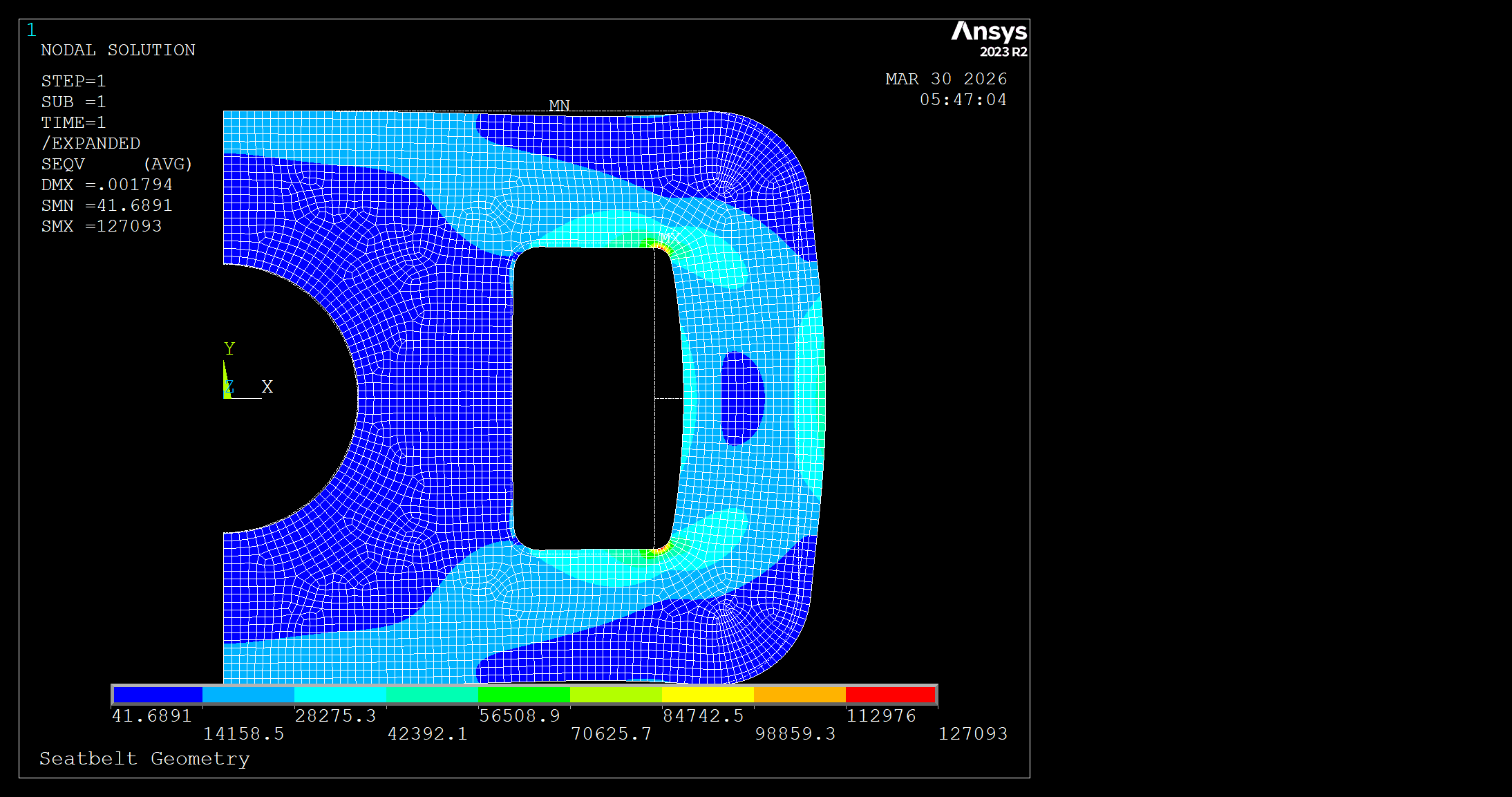The image size is (1512, 797).
Task: Click the 127093 legend maximum value
Action: point(972,733)
